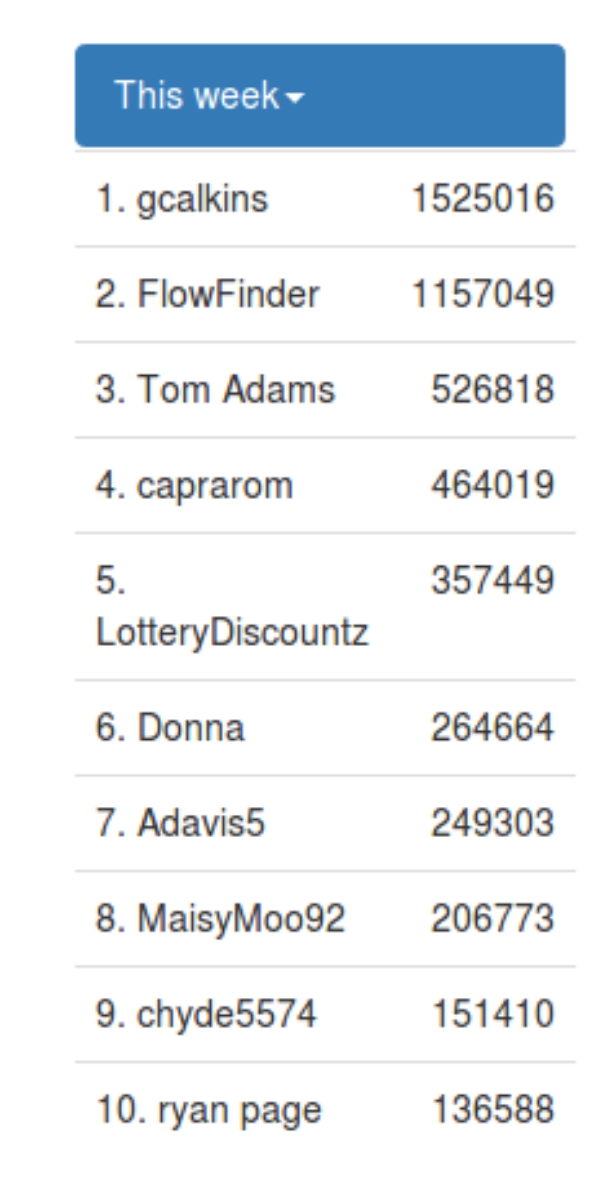
Task: Select the 1157049 score value
Action: (x=483, y=295)
